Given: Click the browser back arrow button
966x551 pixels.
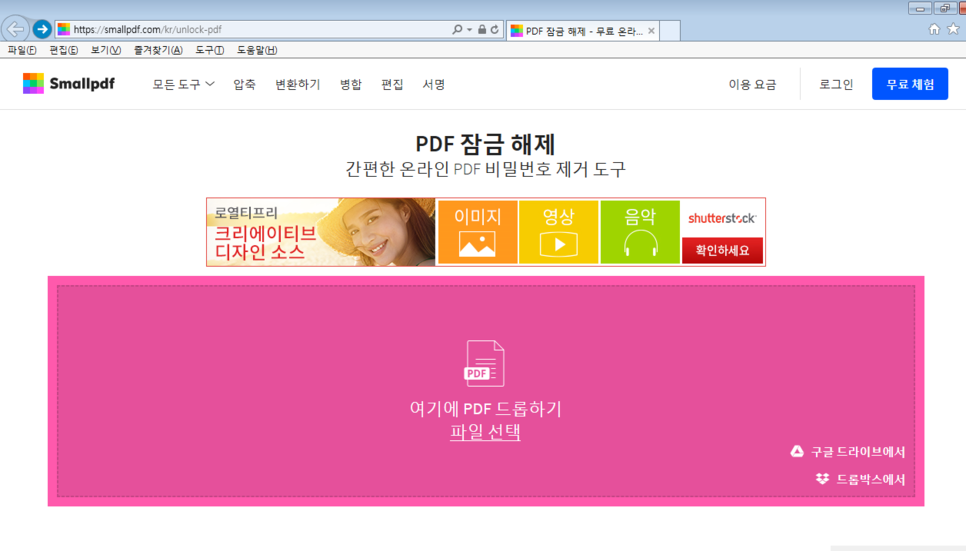Looking at the screenshot, I should click(x=15, y=29).
